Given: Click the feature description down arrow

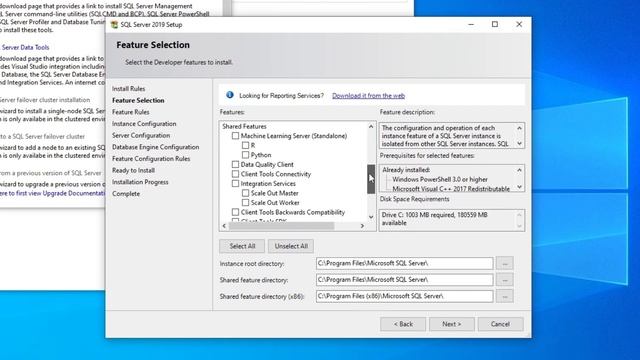Looking at the screenshot, I should (x=519, y=143).
